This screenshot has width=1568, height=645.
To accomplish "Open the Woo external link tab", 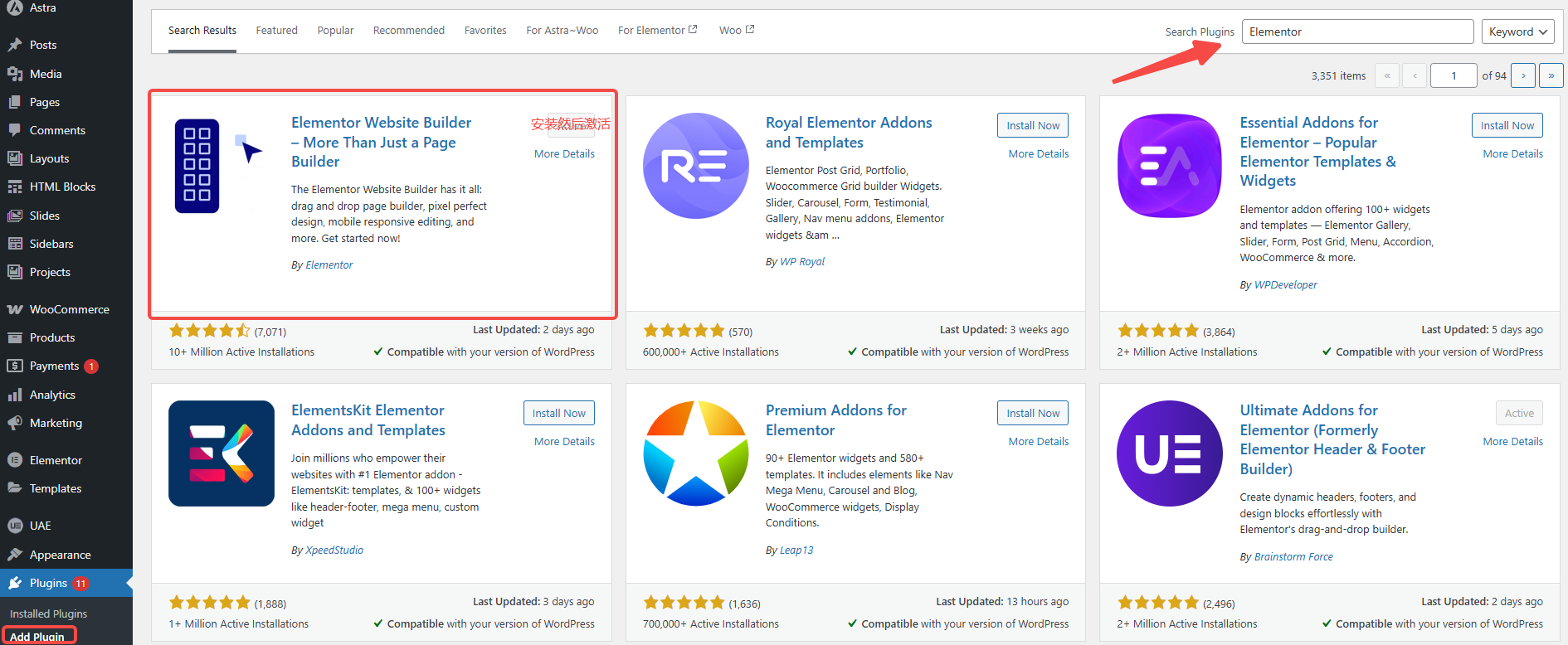I will click(x=736, y=31).
